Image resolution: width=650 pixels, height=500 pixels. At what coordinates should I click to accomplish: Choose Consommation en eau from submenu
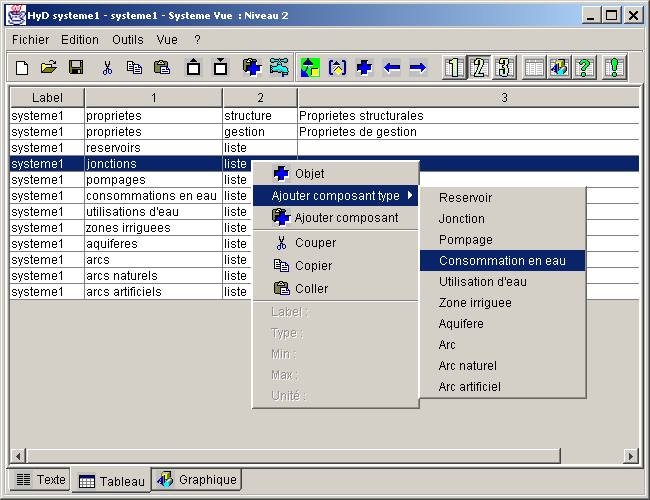tap(502, 261)
